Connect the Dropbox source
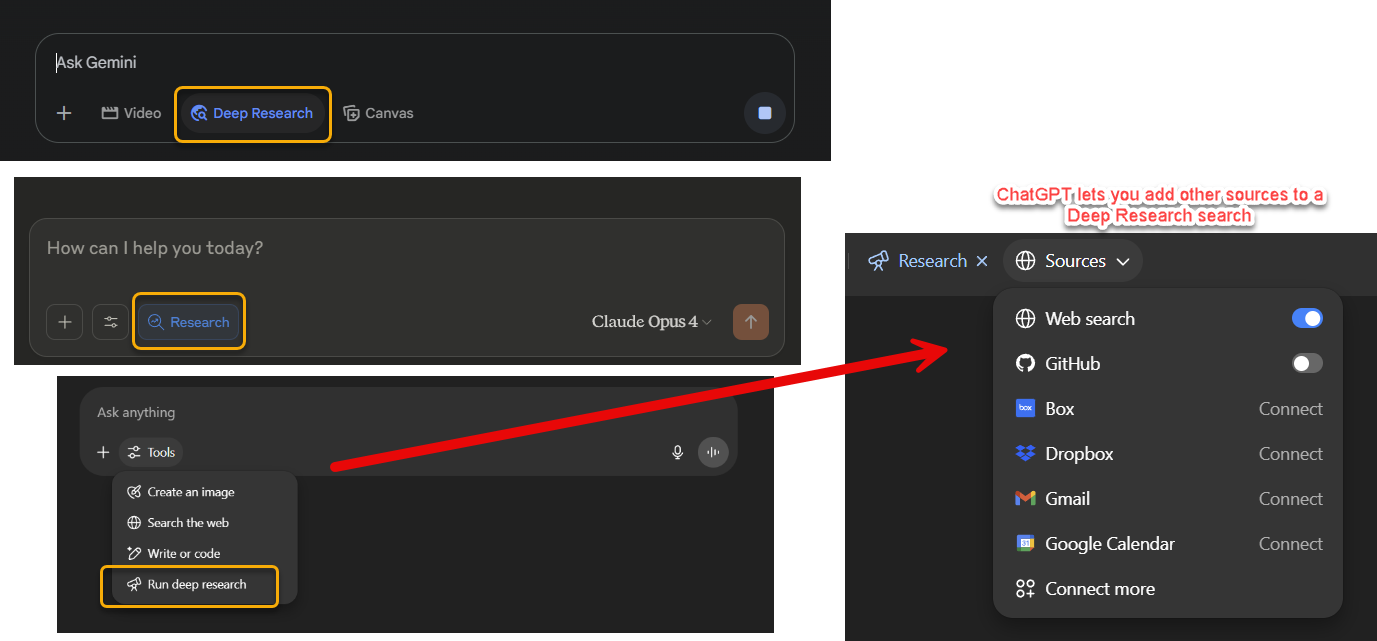The image size is (1377, 641). [x=1290, y=453]
